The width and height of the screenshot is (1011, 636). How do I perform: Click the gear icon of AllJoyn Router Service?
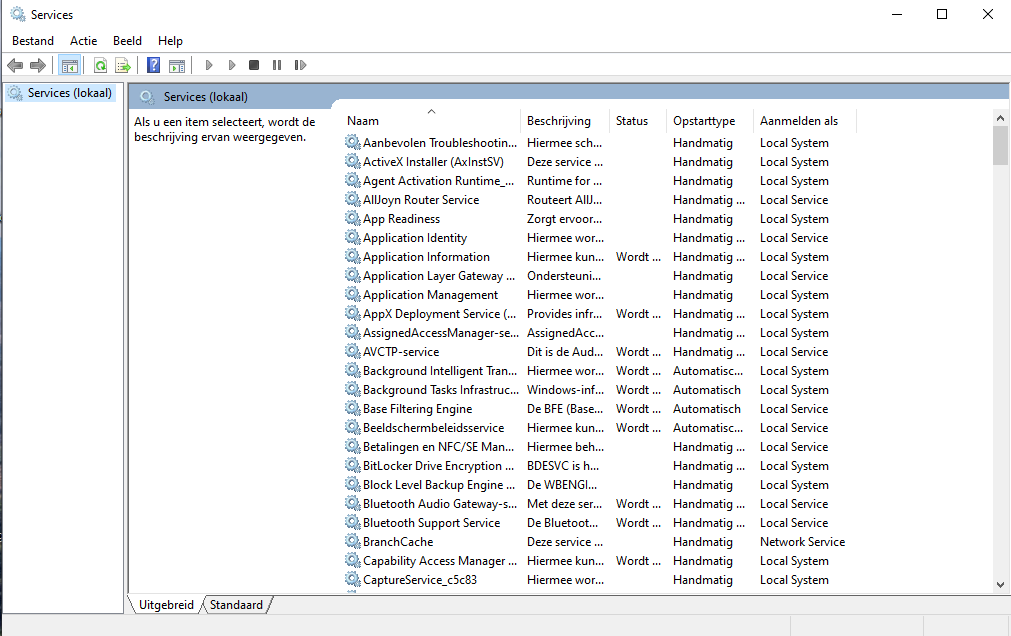[352, 199]
